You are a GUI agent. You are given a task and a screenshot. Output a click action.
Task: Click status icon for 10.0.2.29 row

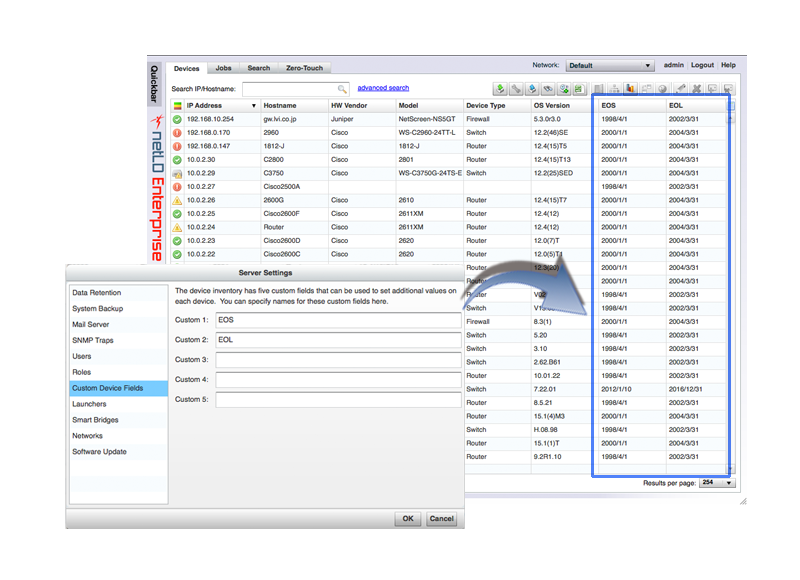(177, 173)
